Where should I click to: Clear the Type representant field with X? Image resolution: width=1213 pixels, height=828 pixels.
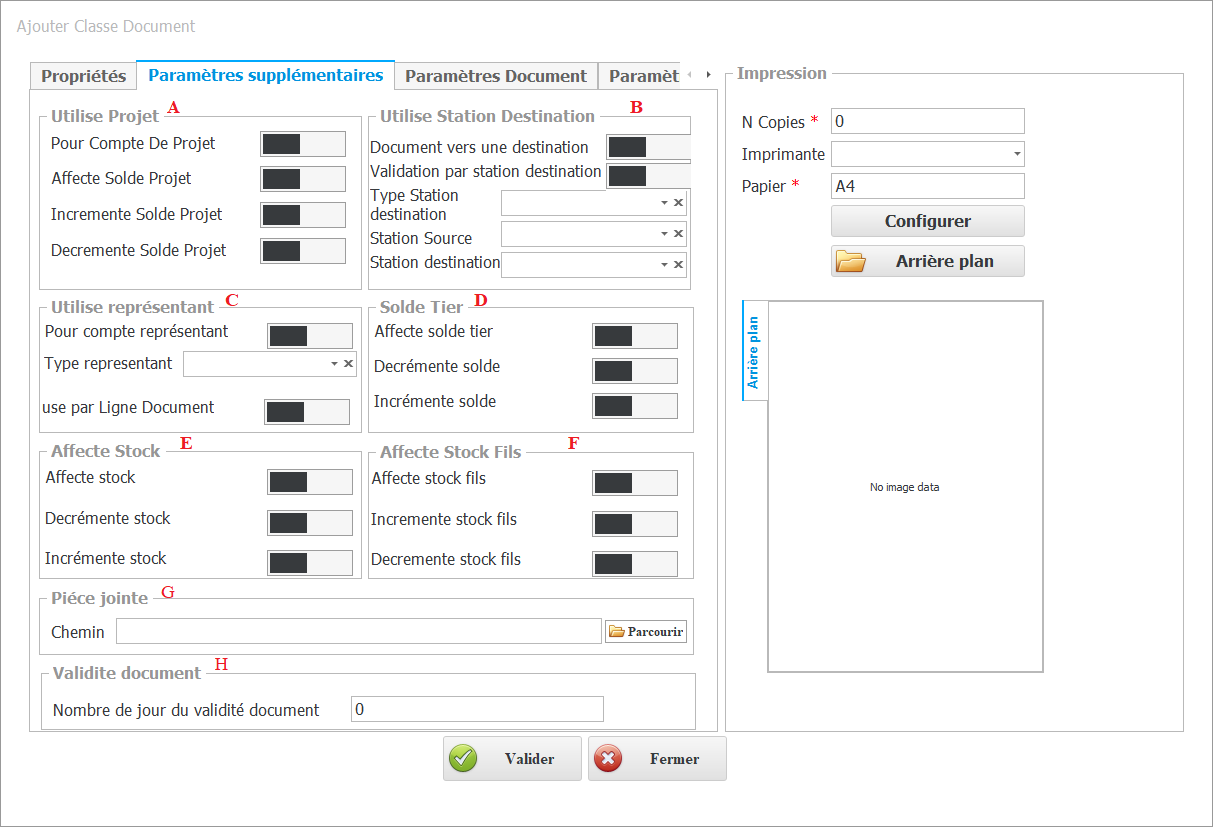[348, 364]
